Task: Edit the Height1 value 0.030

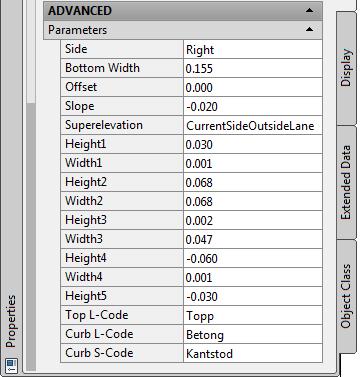Action: 253,144
